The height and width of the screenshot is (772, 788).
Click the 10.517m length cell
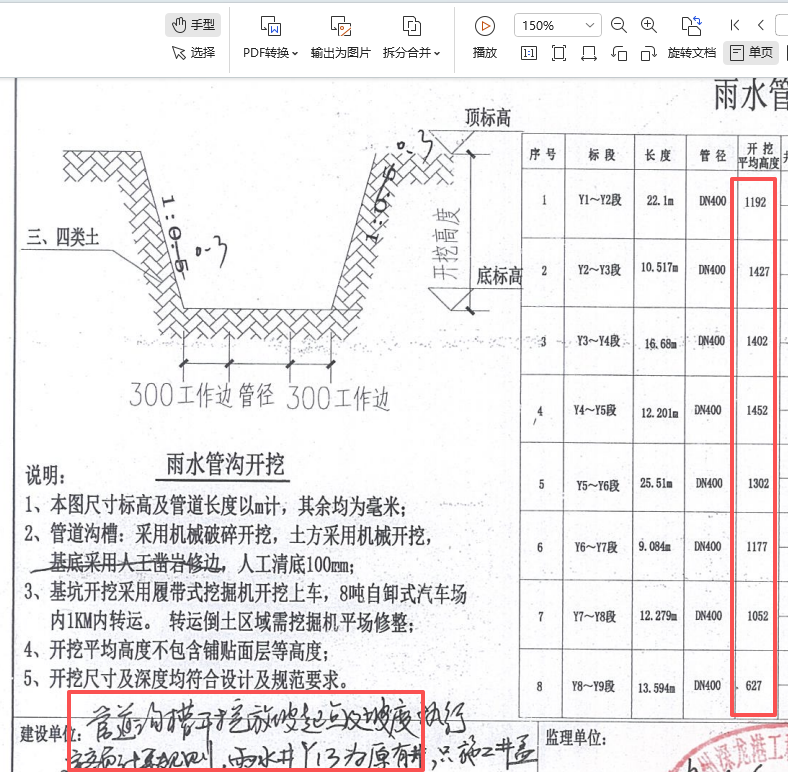pos(659,267)
